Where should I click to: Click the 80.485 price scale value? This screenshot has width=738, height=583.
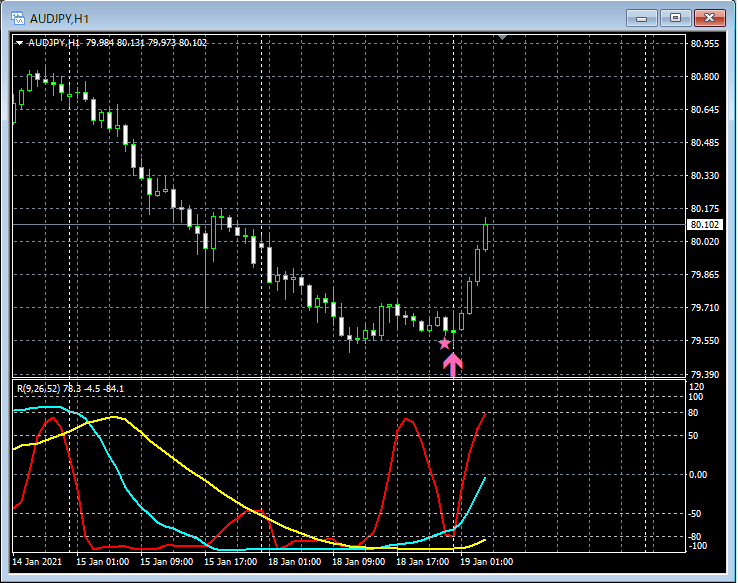point(705,143)
